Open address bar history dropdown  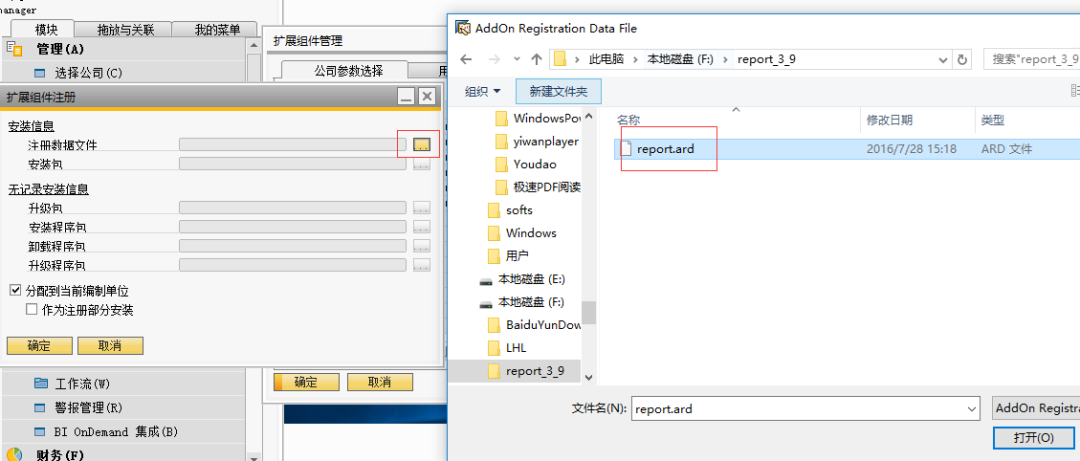coord(942,59)
